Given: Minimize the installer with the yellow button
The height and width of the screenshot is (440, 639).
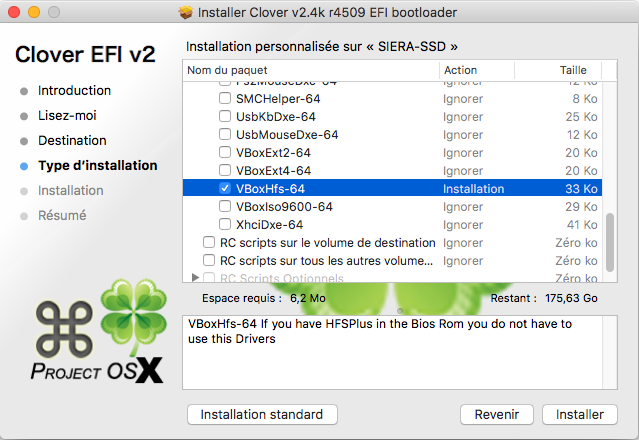Looking at the screenshot, I should 34,12.
